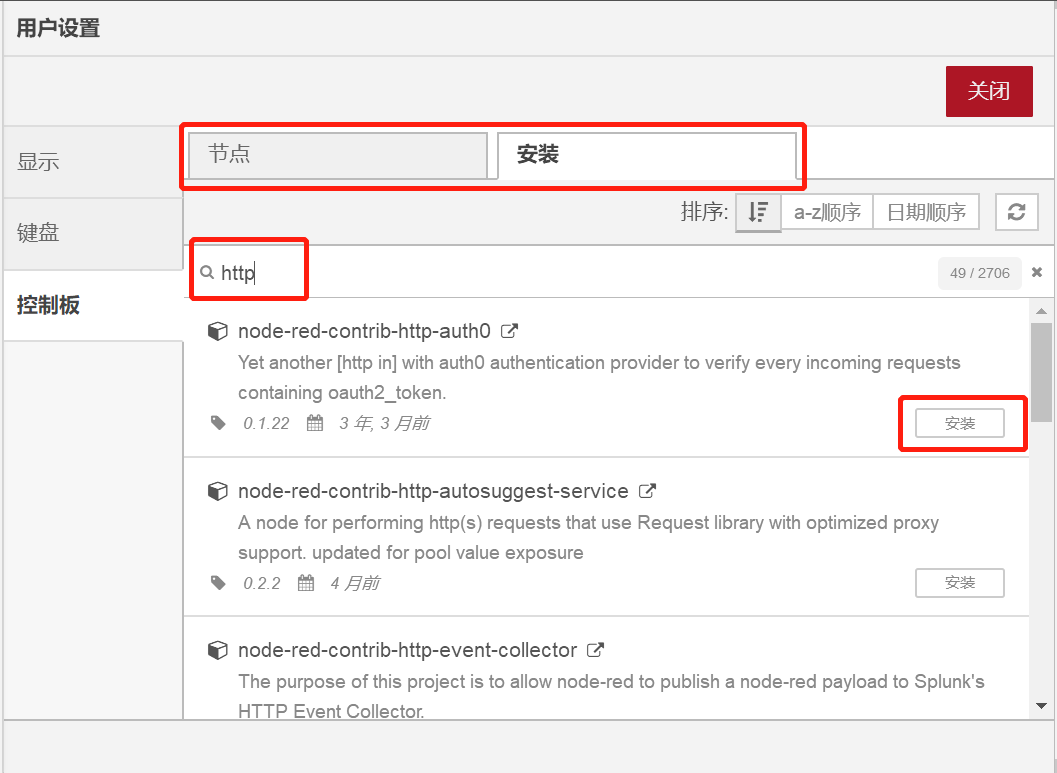Sort modules by a-z顺序
1057x773 pixels.
[x=827, y=212]
